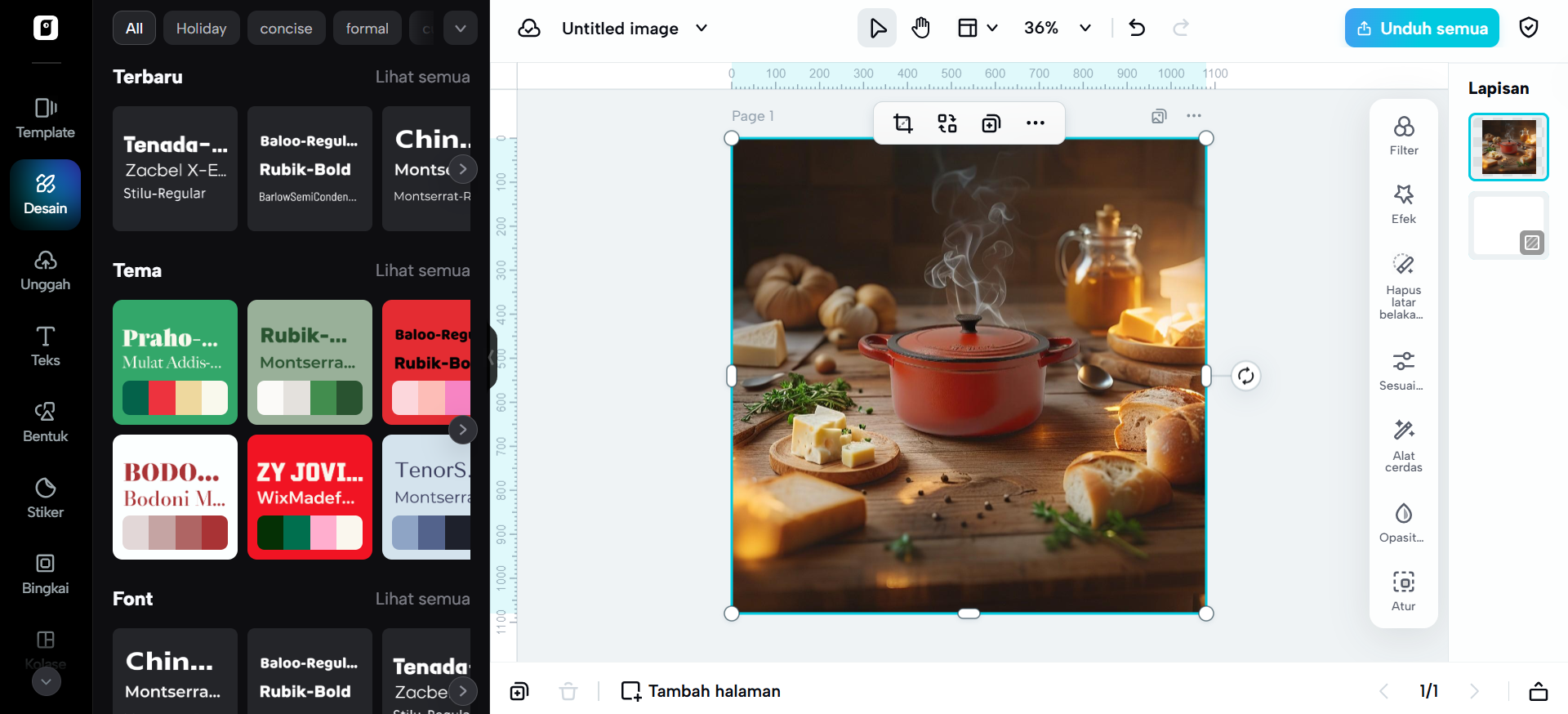Expand more sidebar tools with down chevron
The height and width of the screenshot is (714, 1568).
click(47, 681)
